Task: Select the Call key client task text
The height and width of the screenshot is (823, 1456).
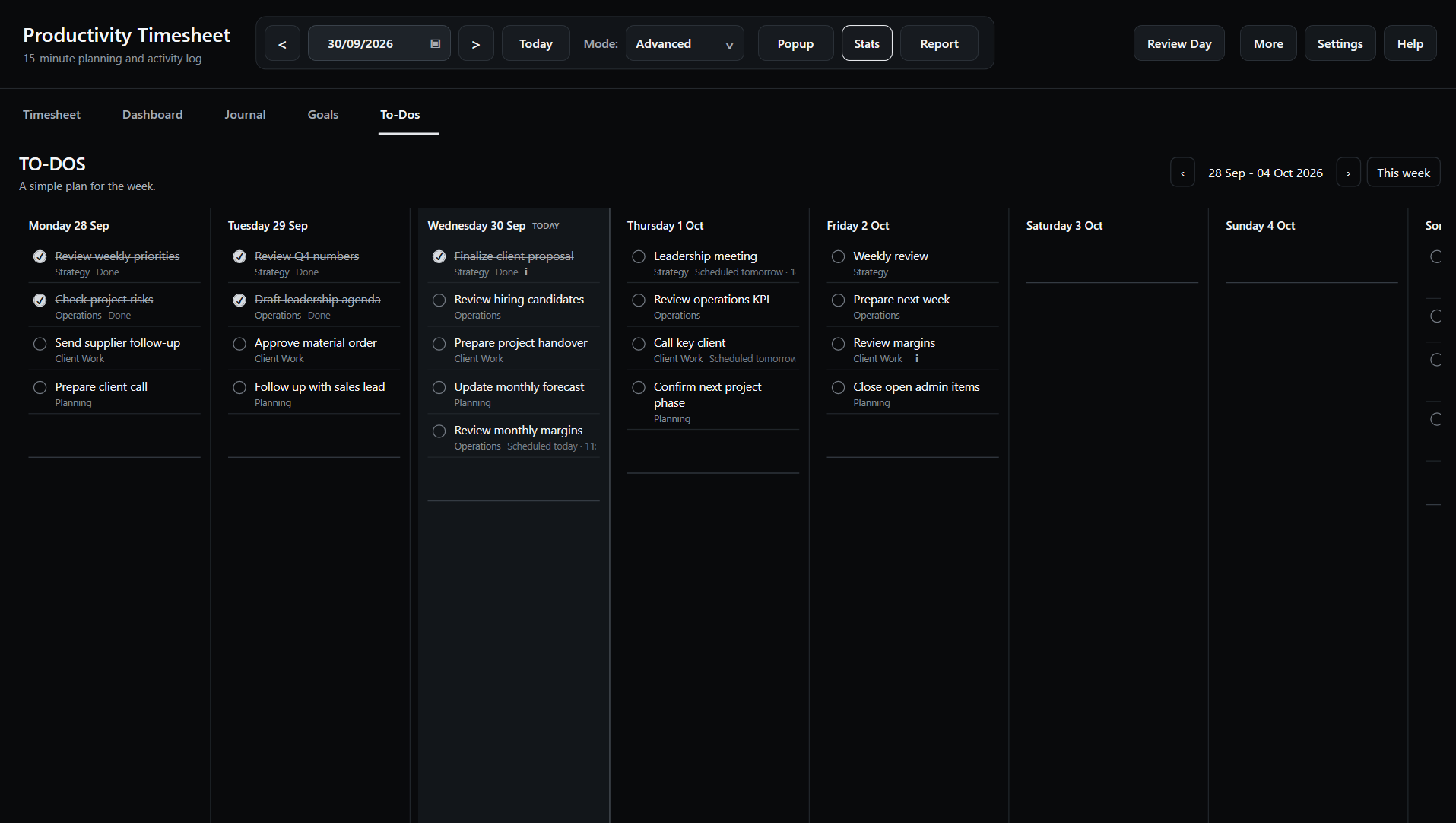Action: coord(690,343)
